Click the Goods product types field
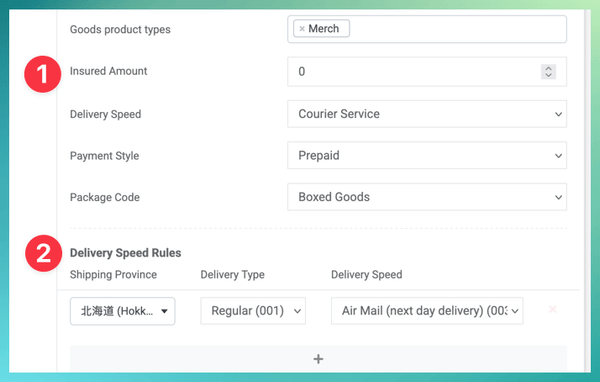The image size is (600, 382). pyautogui.click(x=427, y=29)
